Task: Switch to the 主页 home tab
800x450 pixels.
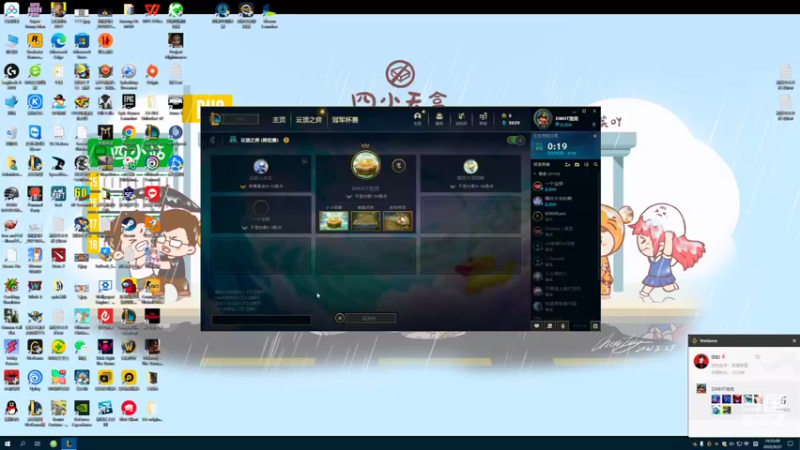Action: 279,119
